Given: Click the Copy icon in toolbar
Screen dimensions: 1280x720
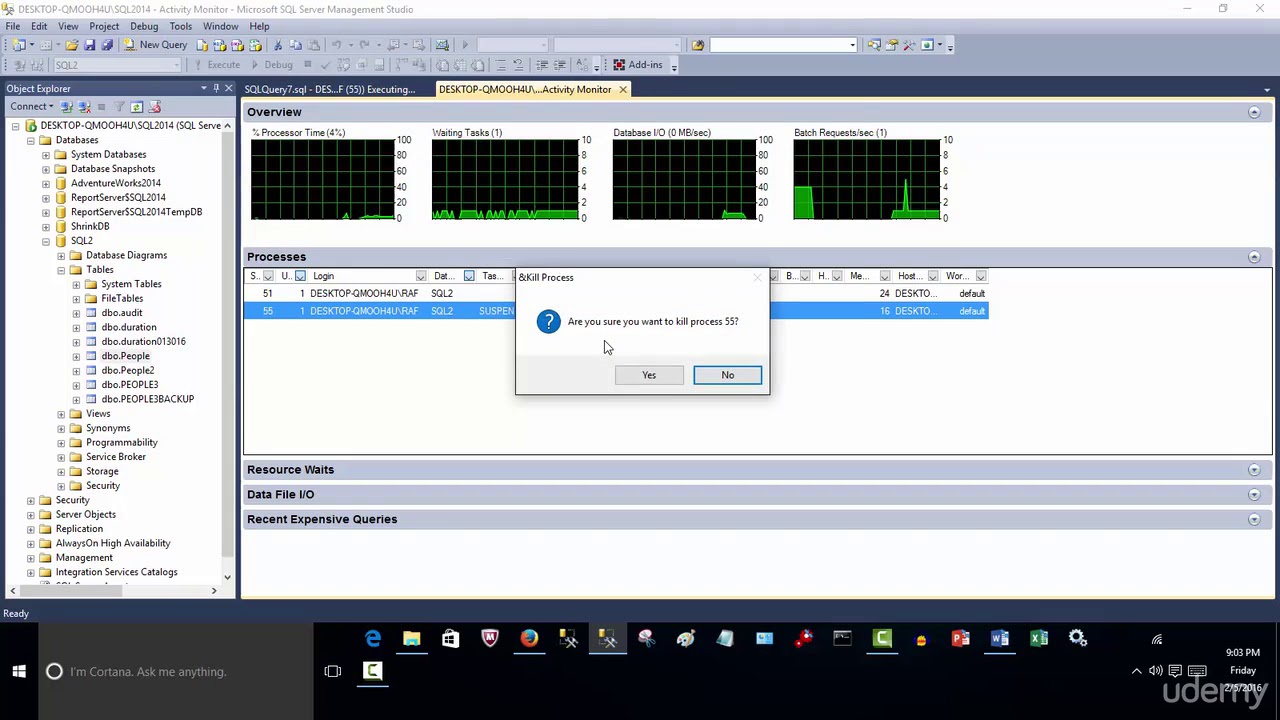Looking at the screenshot, I should [296, 45].
